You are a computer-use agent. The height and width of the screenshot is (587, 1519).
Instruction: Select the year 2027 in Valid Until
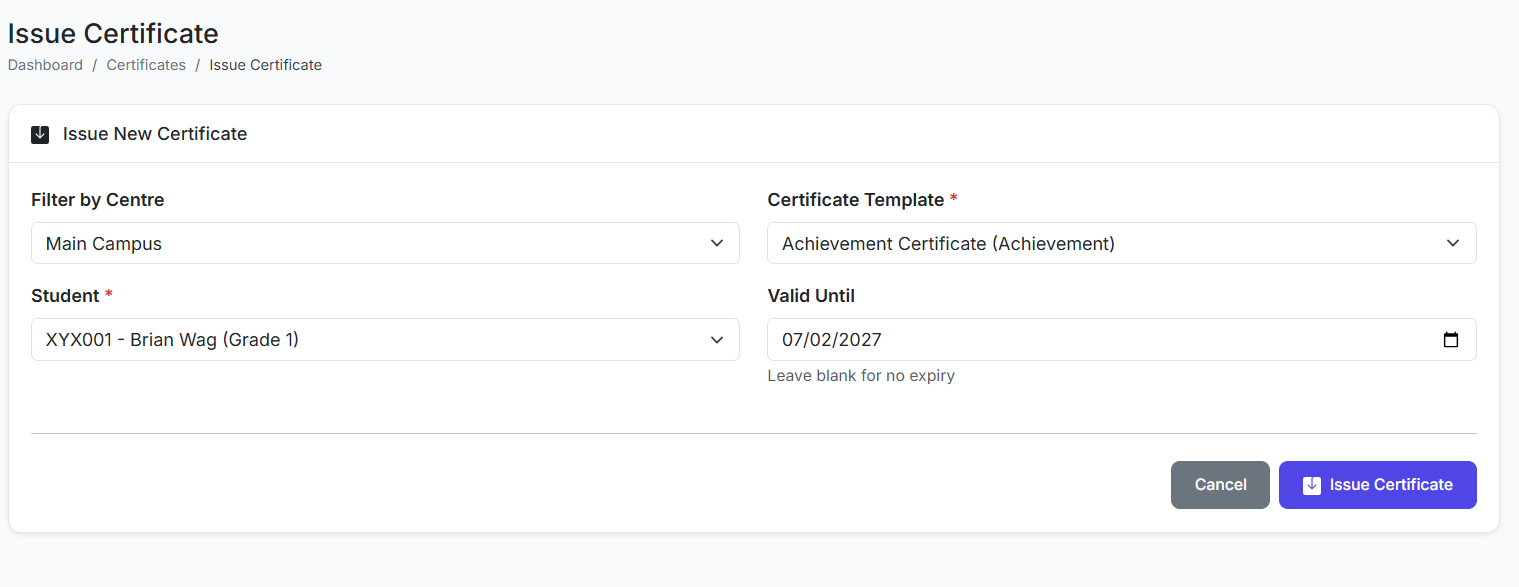[861, 340]
